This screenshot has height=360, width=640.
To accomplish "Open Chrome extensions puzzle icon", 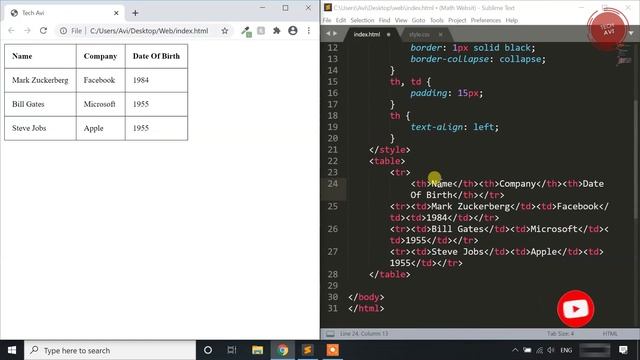I will click(x=277, y=31).
